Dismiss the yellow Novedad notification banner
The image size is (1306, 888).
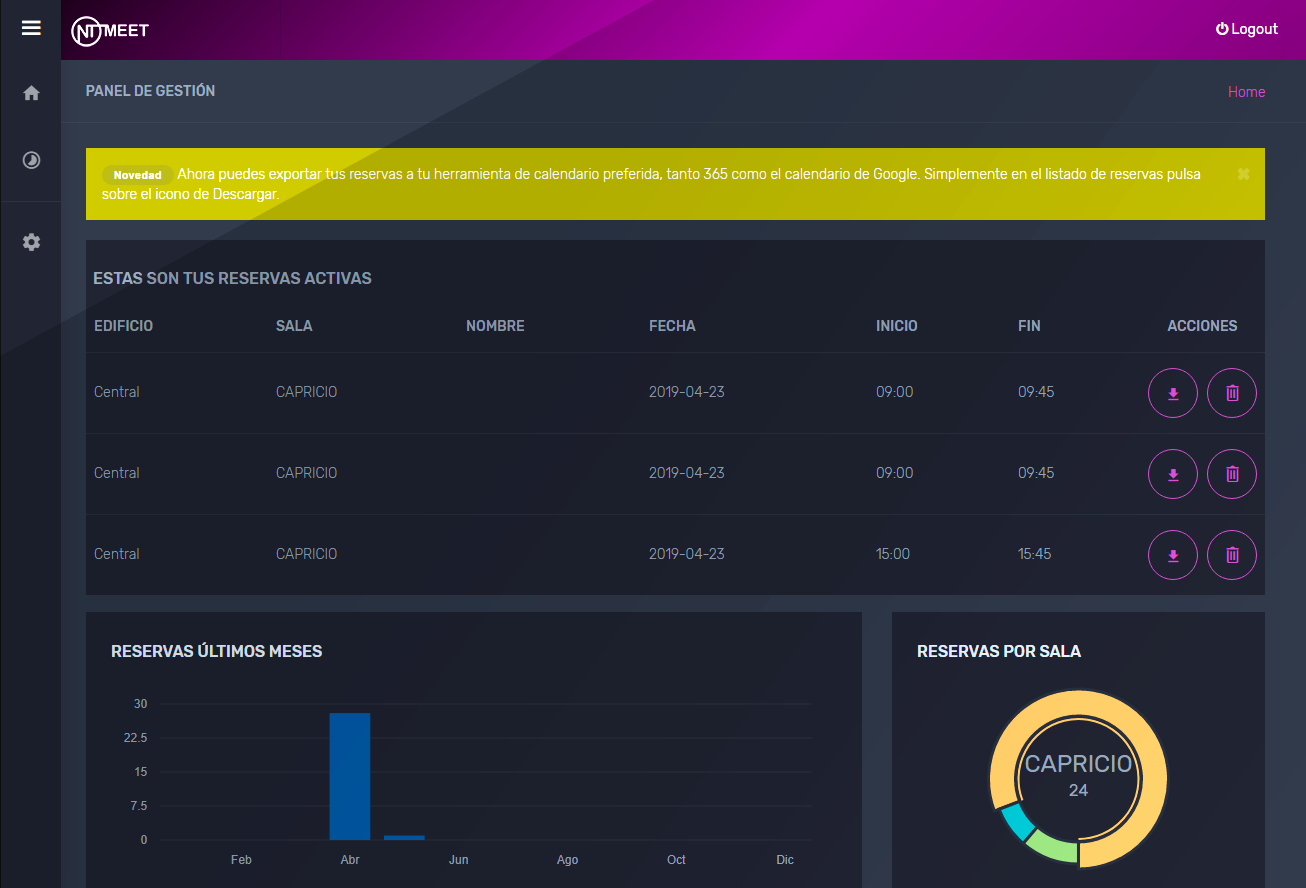click(1243, 174)
